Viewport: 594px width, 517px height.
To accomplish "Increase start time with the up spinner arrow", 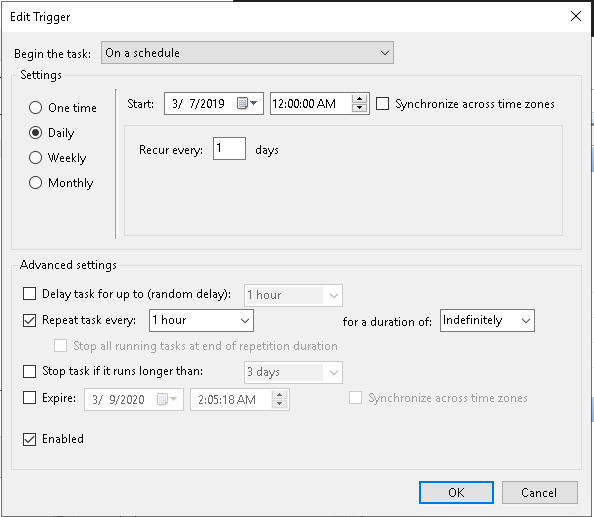I will click(x=359, y=99).
